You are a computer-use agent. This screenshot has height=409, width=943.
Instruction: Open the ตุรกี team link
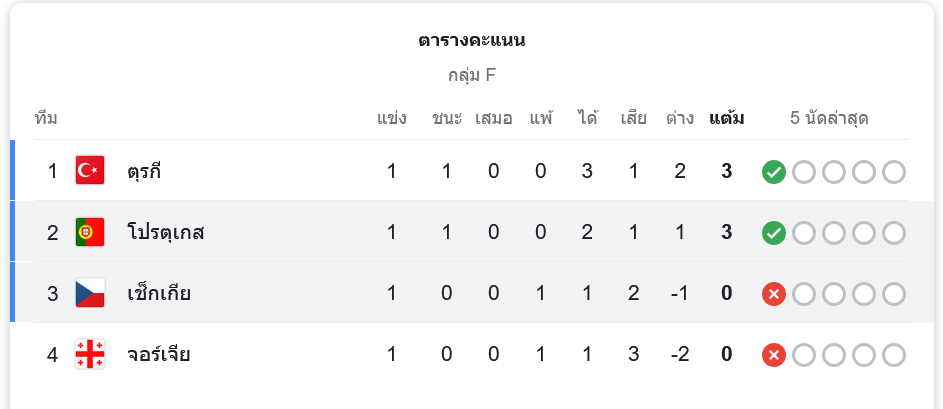point(144,172)
